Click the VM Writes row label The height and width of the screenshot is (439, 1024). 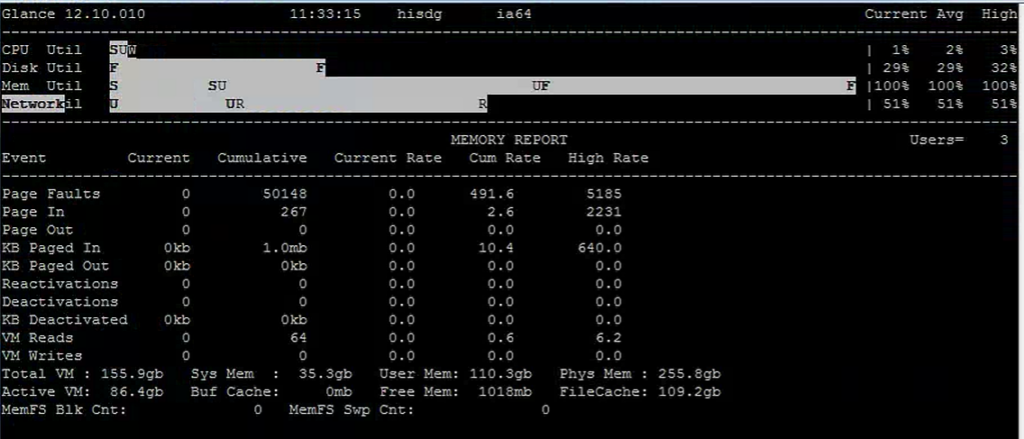pyautogui.click(x=42, y=356)
